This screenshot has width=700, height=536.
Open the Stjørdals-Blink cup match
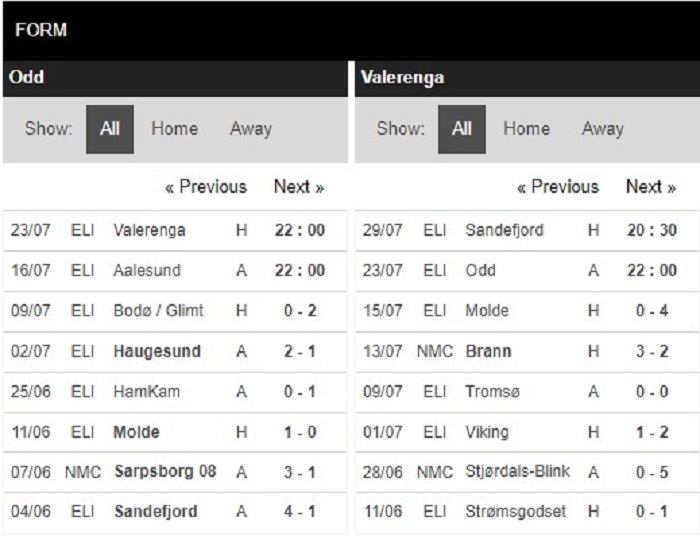click(527, 472)
